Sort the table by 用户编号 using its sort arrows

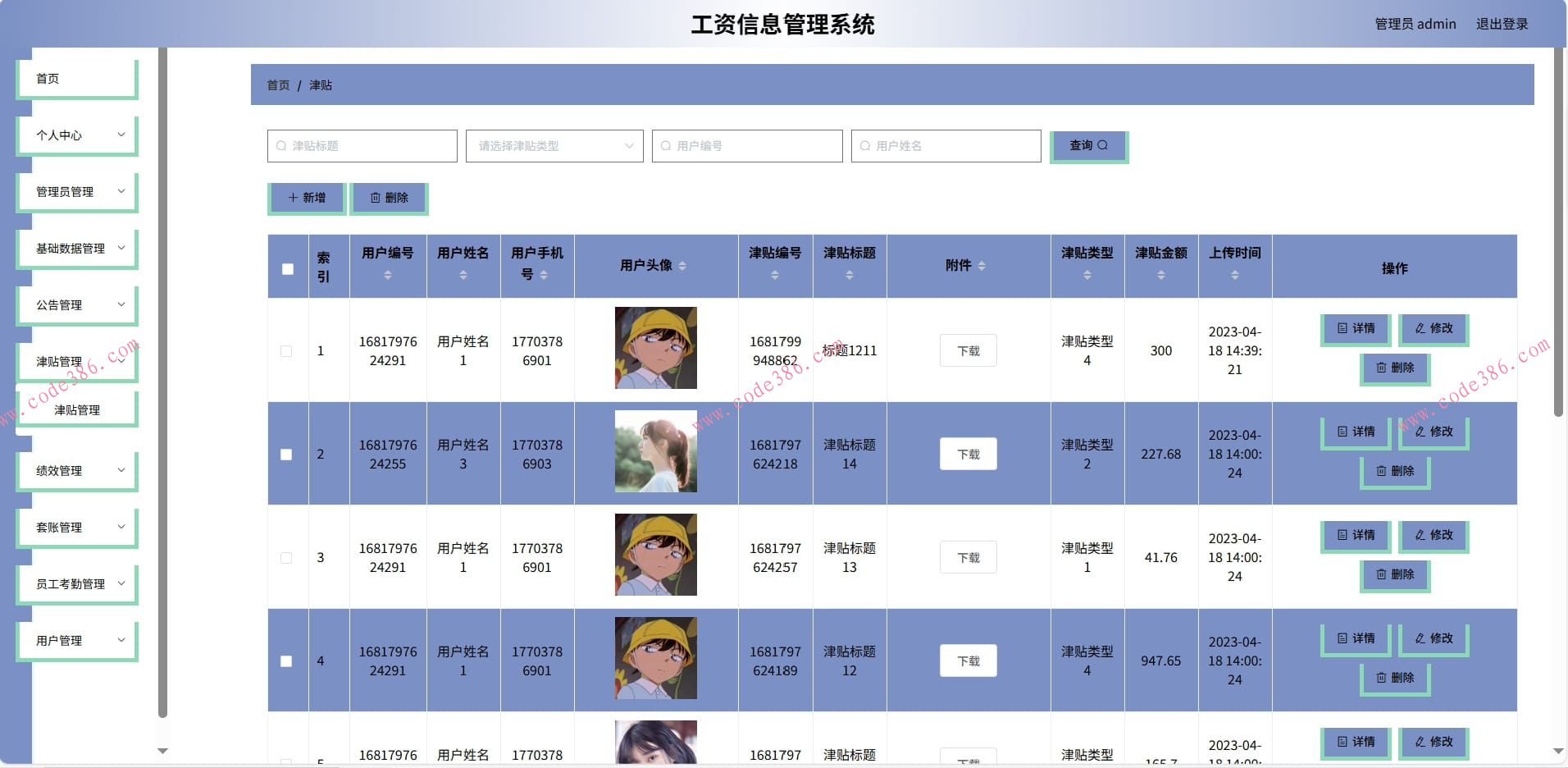click(387, 275)
